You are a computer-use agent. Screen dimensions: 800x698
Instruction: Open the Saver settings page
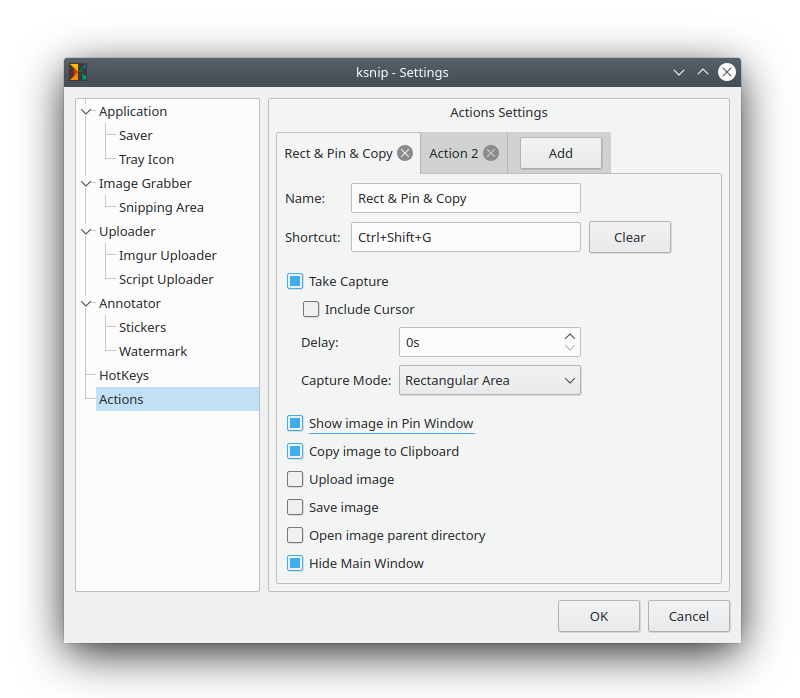tap(136, 135)
